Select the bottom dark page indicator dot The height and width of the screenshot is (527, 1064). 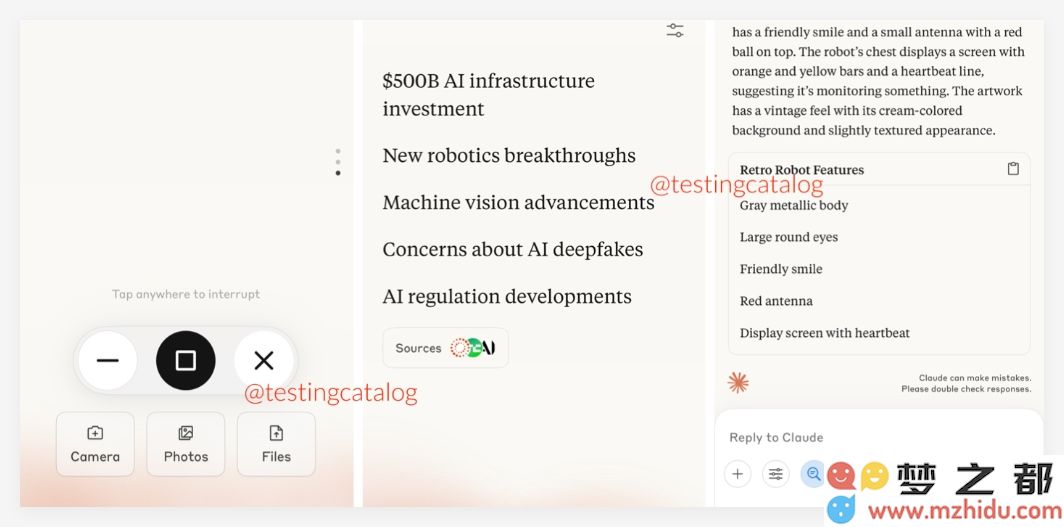pyautogui.click(x=338, y=173)
